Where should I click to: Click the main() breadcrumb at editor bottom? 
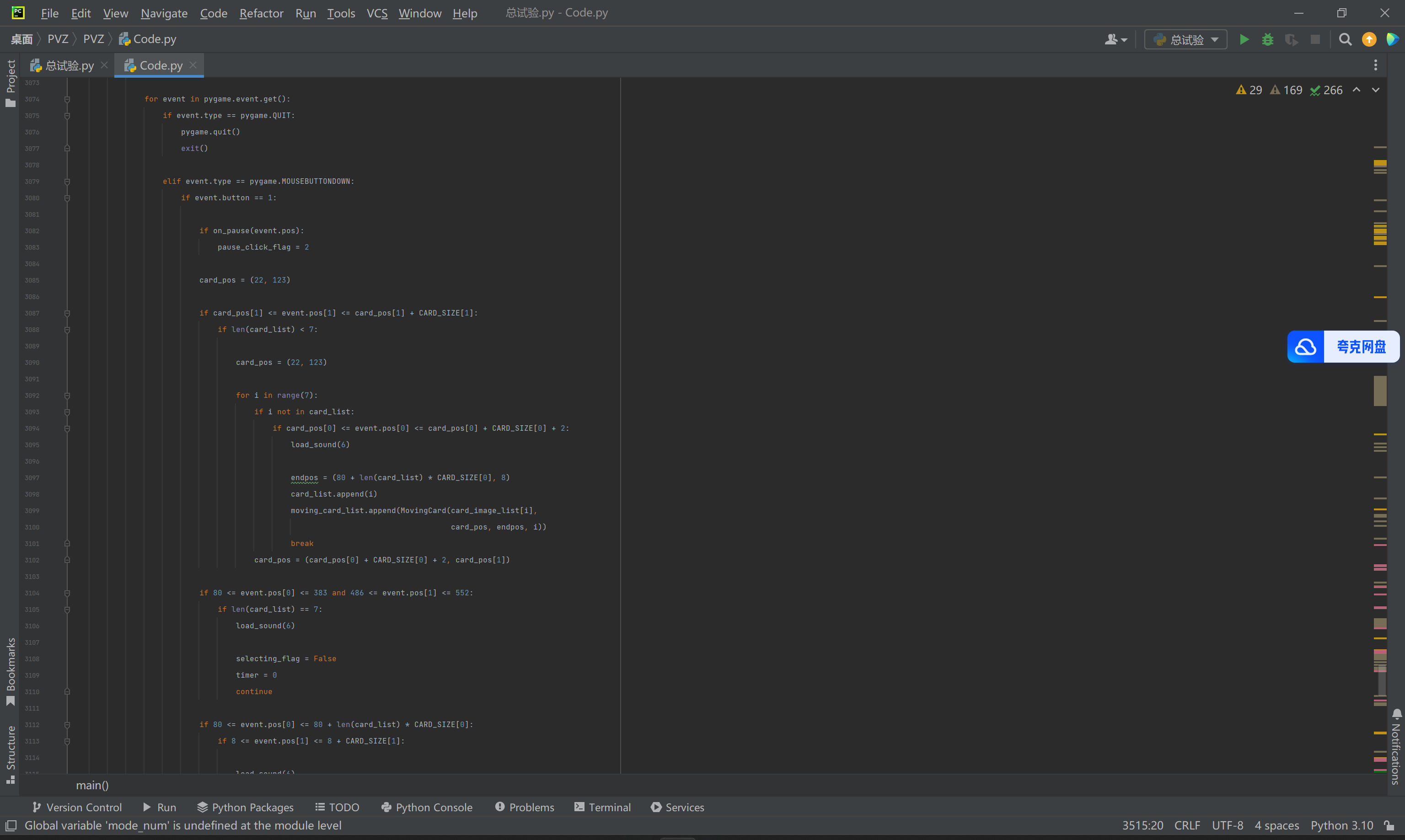[x=92, y=785]
